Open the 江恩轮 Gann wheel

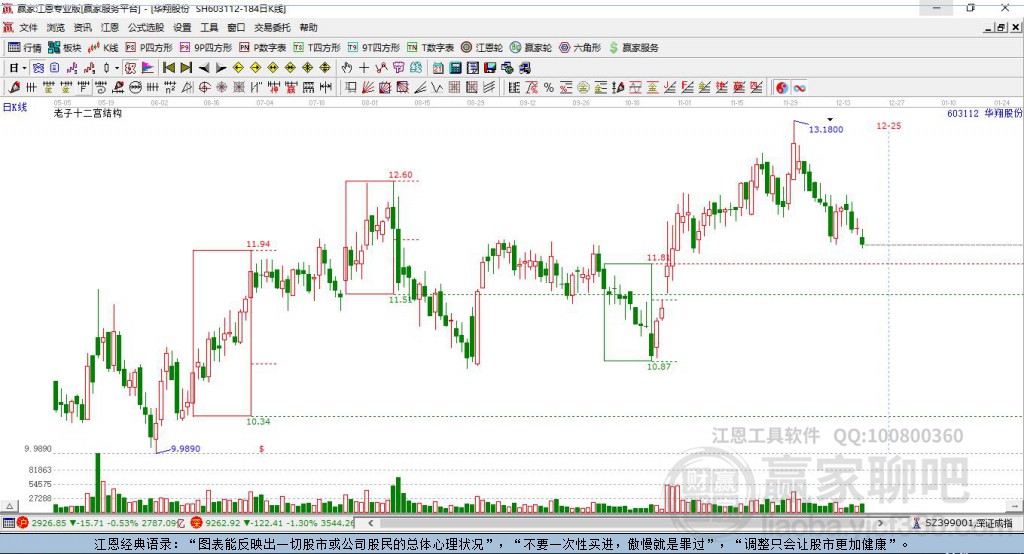(x=482, y=48)
